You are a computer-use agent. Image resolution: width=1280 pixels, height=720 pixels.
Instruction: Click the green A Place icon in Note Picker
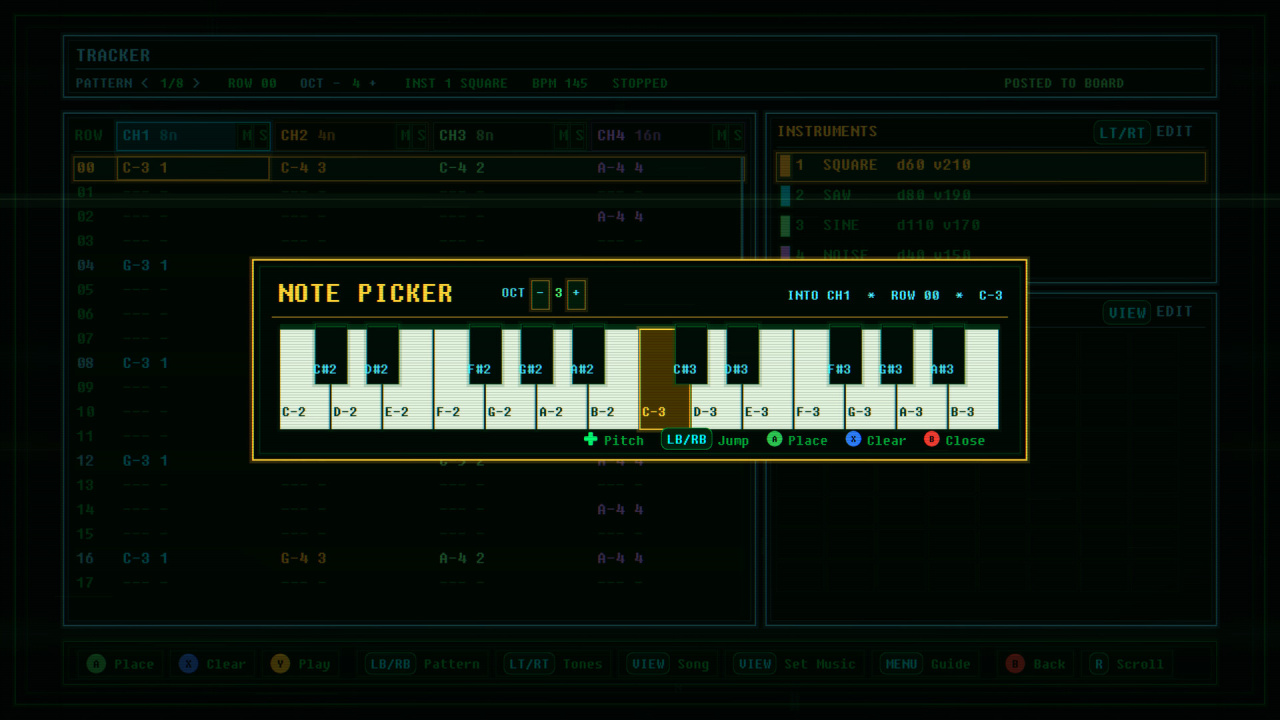click(x=774, y=439)
